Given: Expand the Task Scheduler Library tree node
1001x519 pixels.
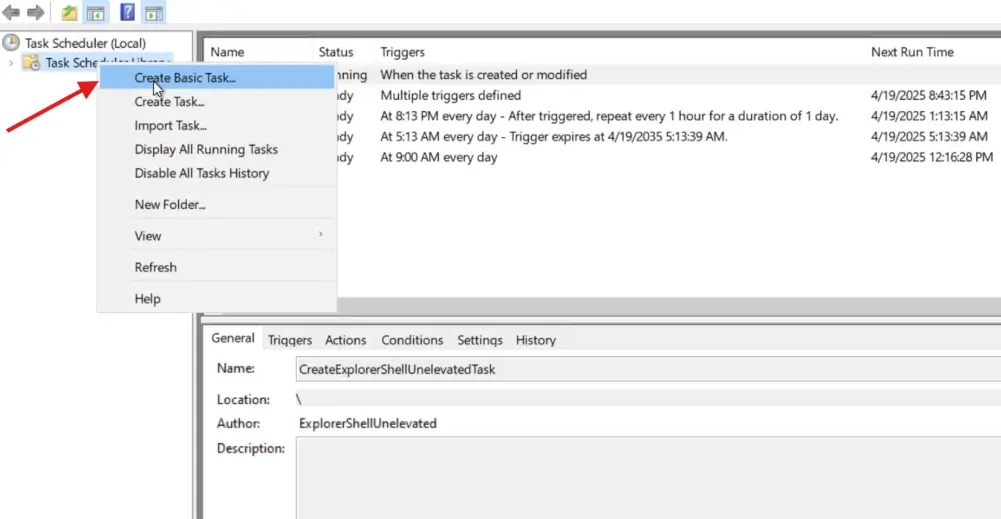Looking at the screenshot, I should 11,63.
